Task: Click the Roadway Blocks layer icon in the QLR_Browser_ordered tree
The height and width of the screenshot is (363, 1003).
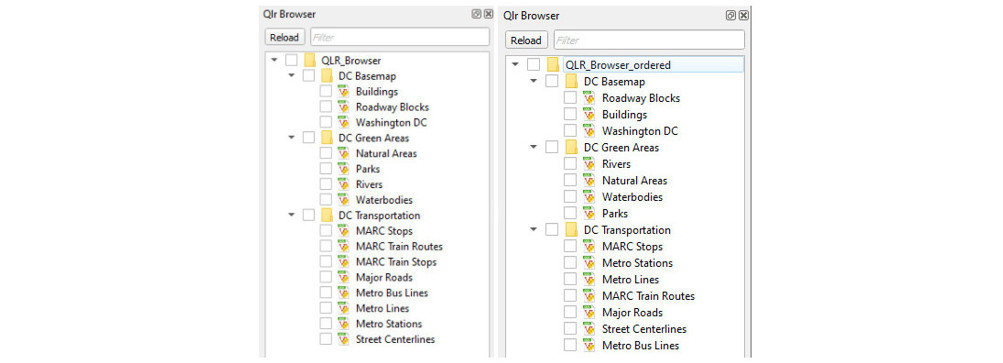Action: pyautogui.click(x=589, y=98)
